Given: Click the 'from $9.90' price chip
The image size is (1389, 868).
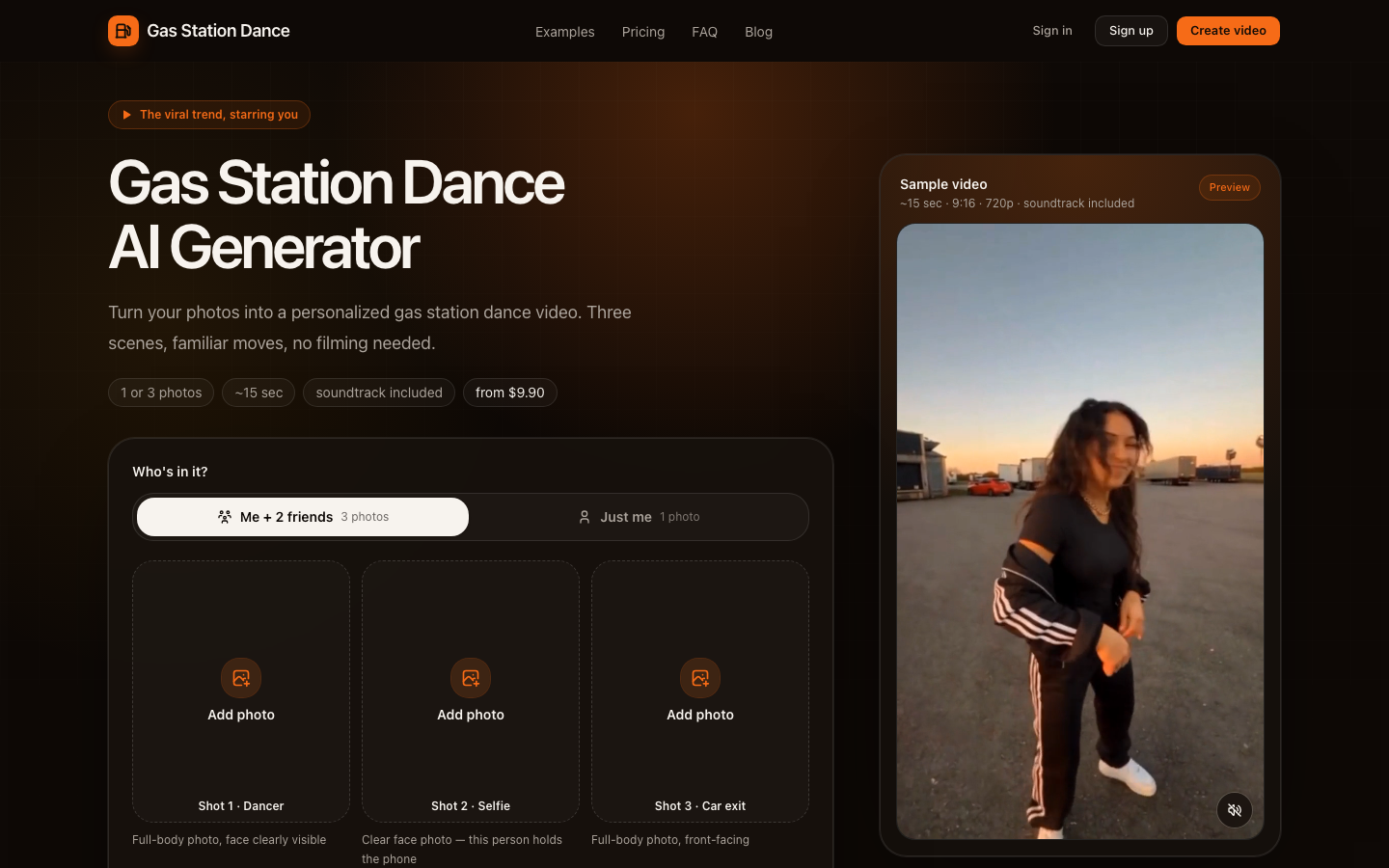Looking at the screenshot, I should [x=510, y=393].
